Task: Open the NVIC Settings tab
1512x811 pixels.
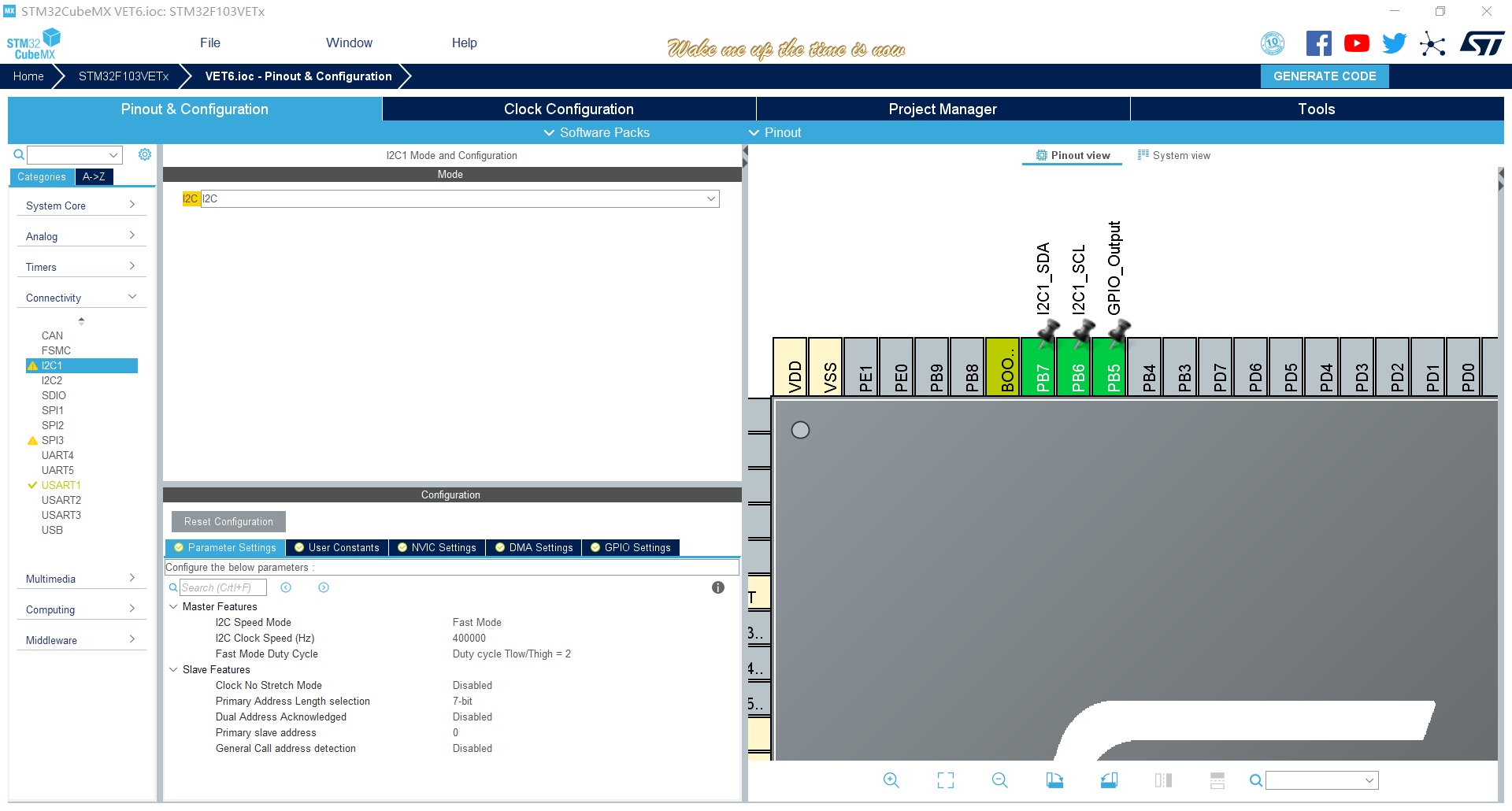Action: tap(437, 547)
